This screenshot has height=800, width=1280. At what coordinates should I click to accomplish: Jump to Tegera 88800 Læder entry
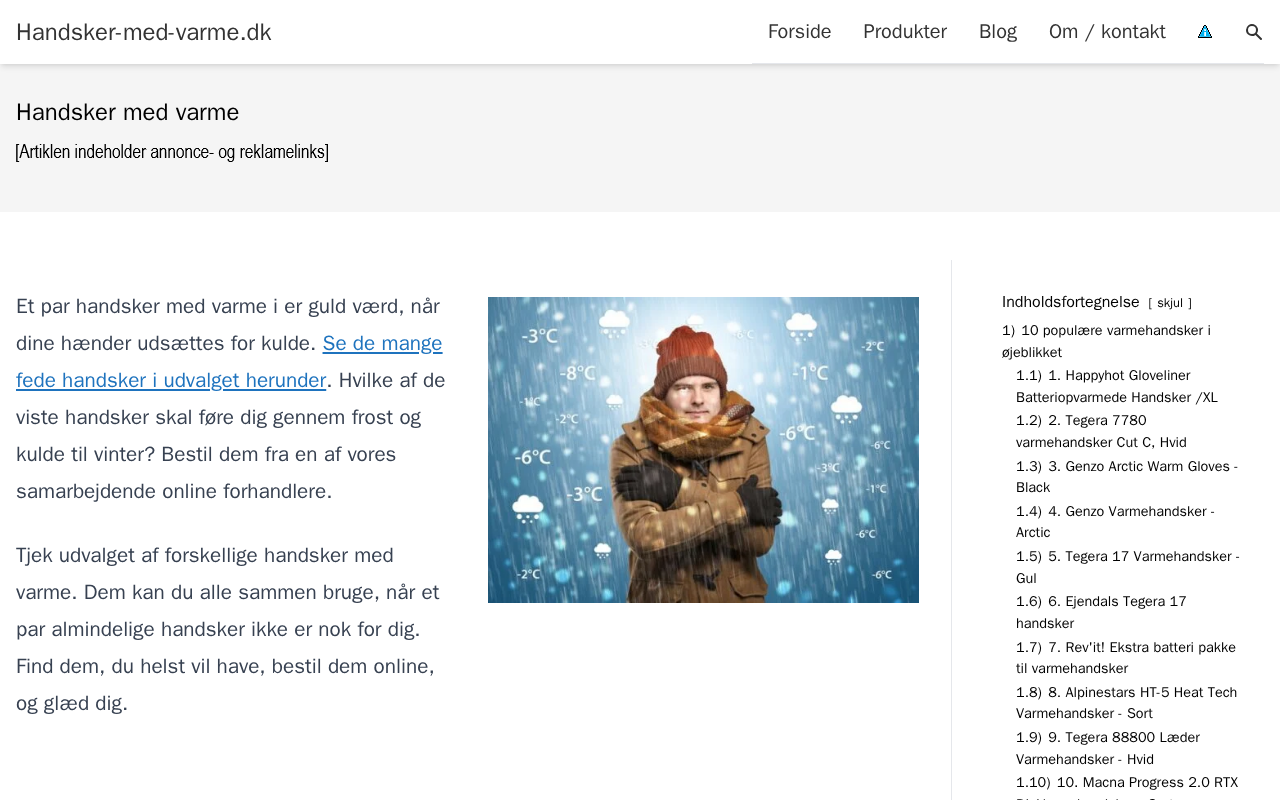coord(1108,747)
